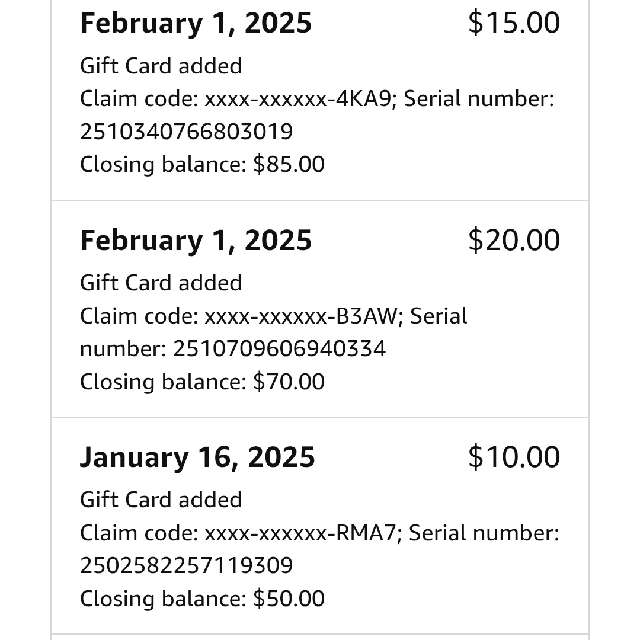Select serial number 2502582257119309
This screenshot has height=640, width=640.
186,566
